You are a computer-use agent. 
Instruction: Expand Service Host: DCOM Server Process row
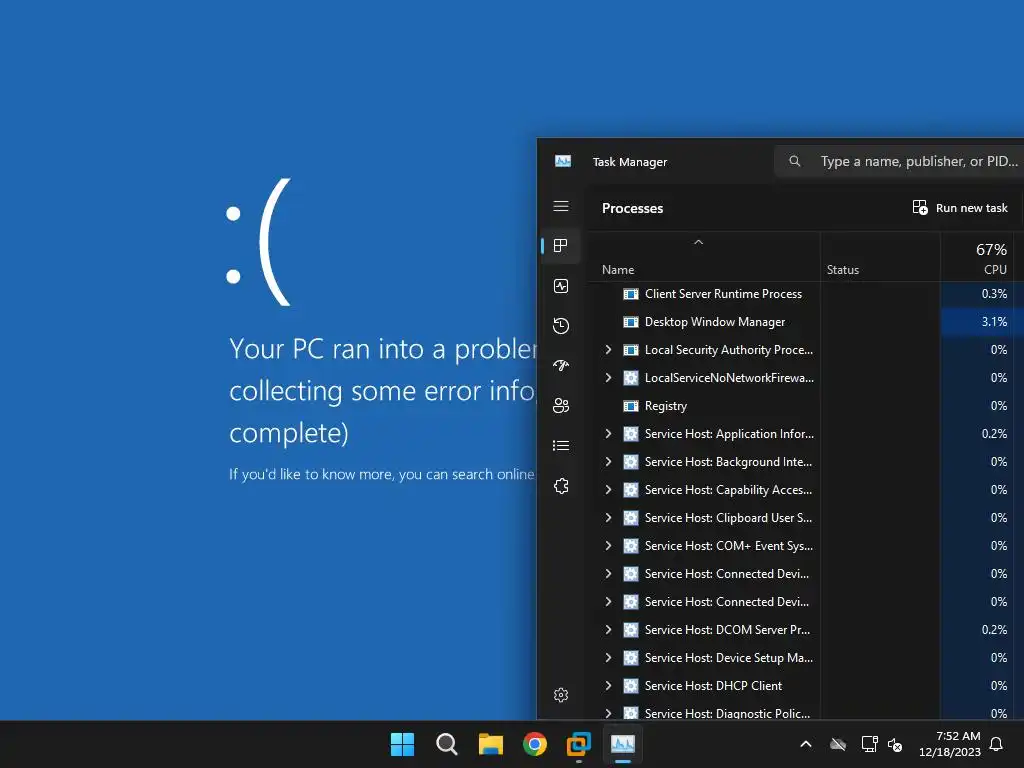click(x=608, y=630)
